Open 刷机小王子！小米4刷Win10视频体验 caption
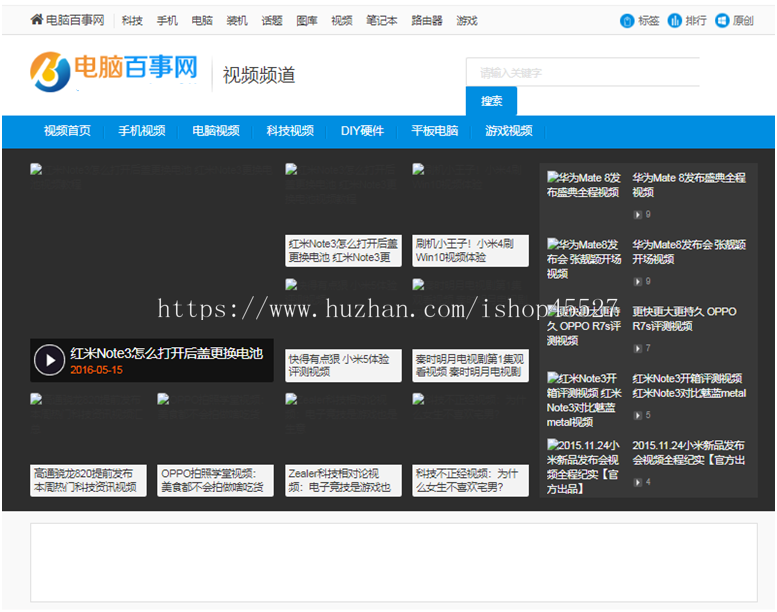Screen dimensions: 777x612 (470, 251)
